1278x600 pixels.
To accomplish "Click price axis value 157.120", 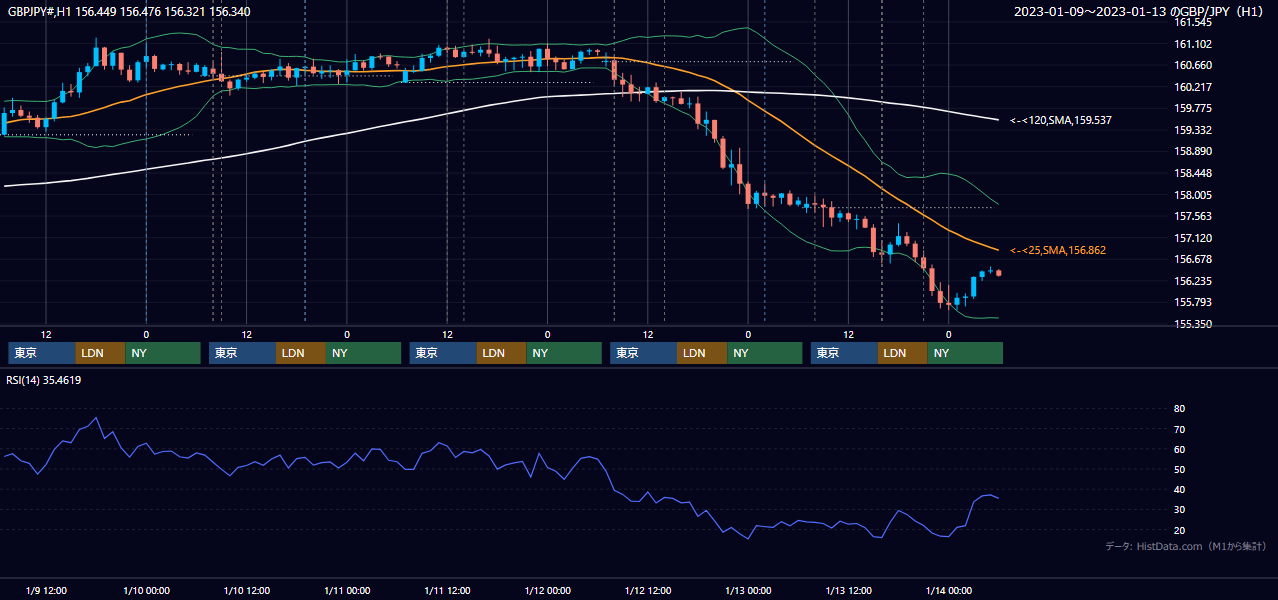I will point(1192,238).
